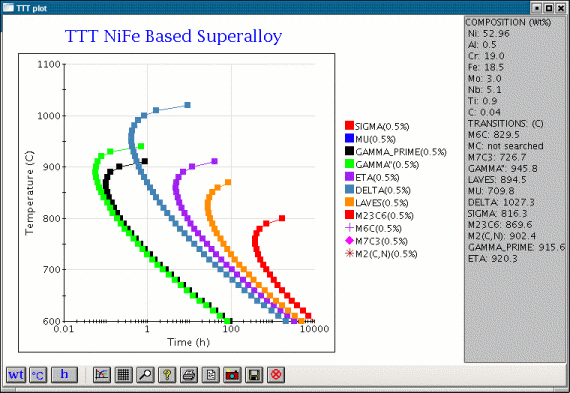Save the plot with the floppy icon
This screenshot has height=393, width=570.
pyautogui.click(x=254, y=374)
